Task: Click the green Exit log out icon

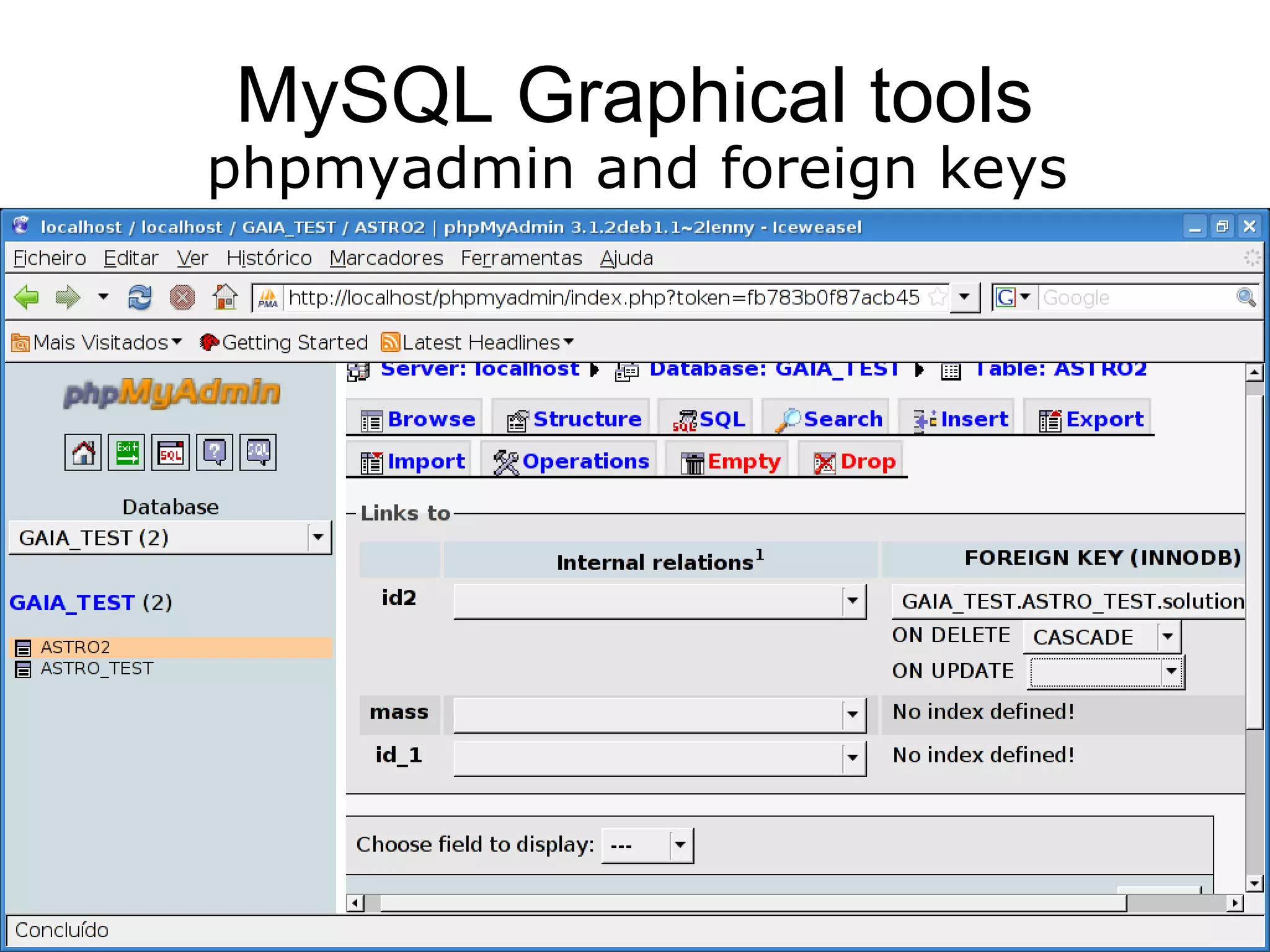Action: coord(127,452)
